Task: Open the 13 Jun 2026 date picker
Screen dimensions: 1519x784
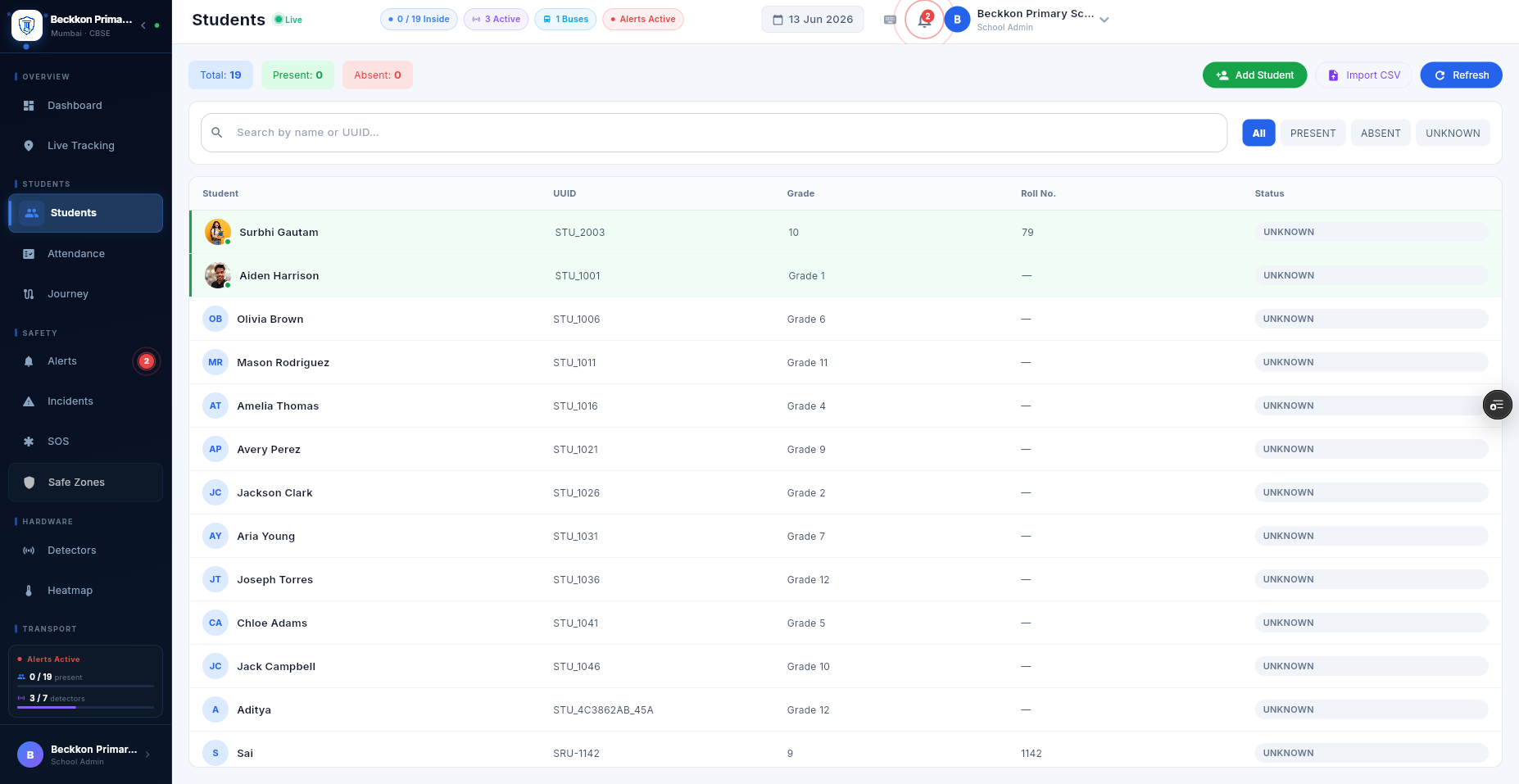Action: tap(813, 20)
